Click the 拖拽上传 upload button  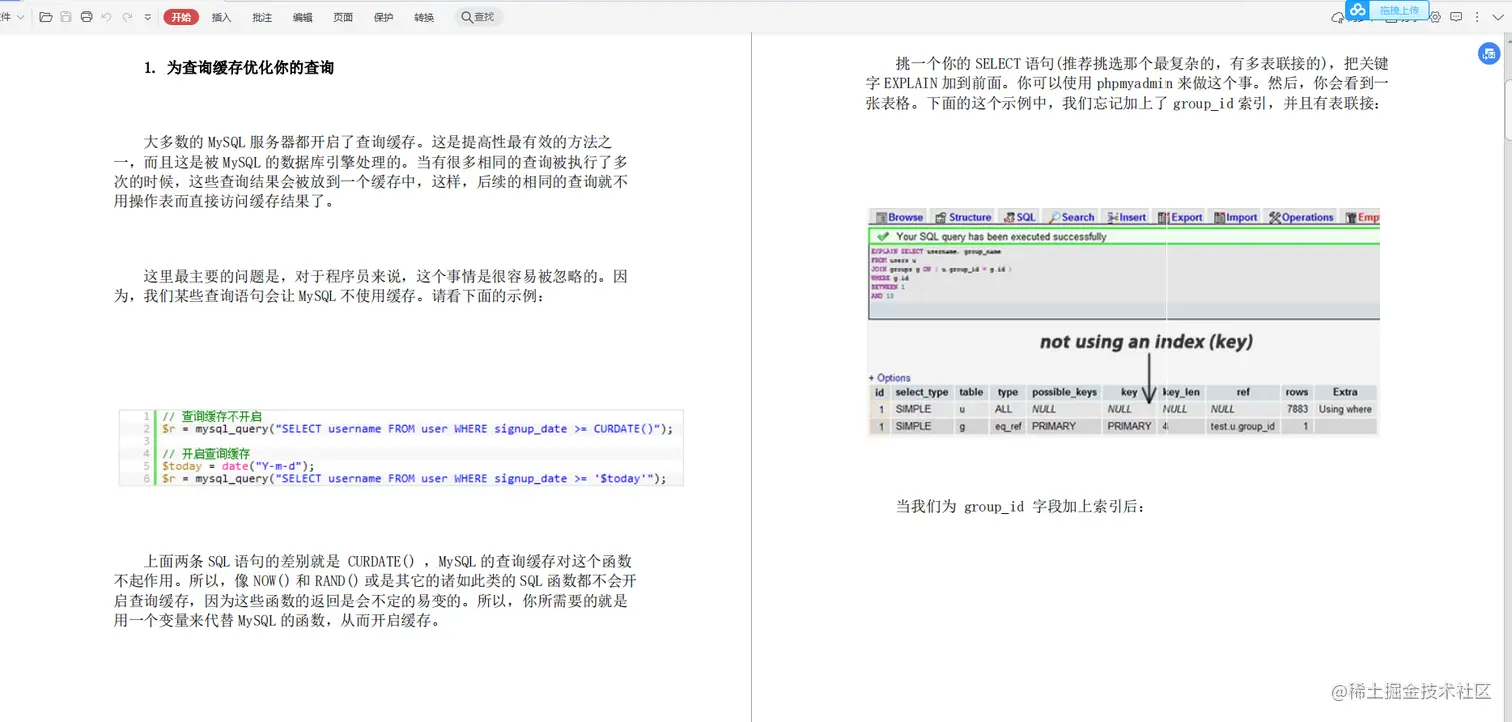1399,10
